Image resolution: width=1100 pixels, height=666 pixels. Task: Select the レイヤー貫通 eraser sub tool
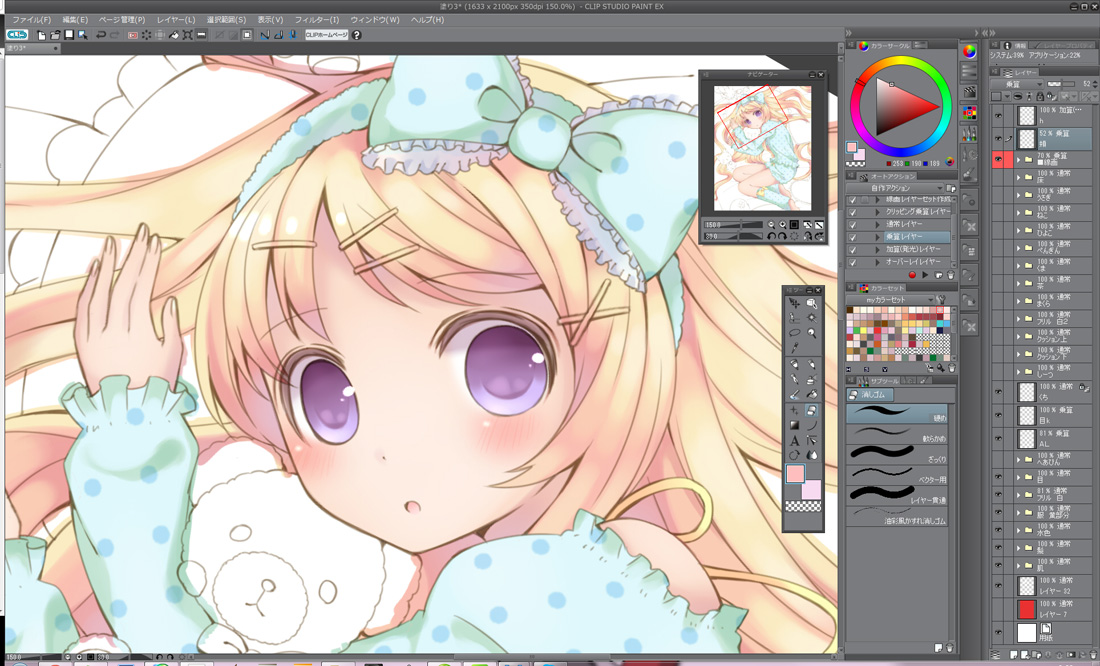pos(897,495)
